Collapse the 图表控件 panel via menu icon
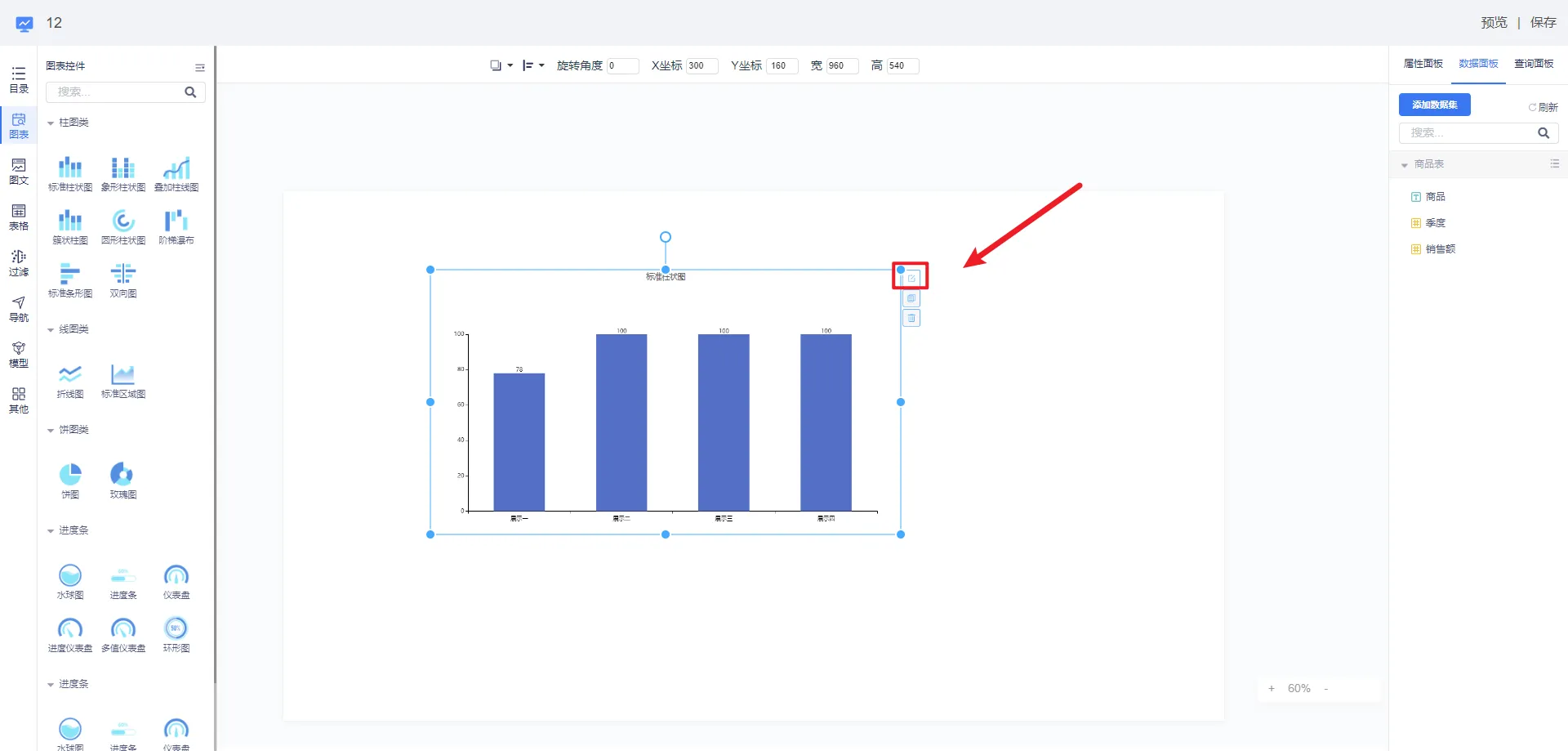The height and width of the screenshot is (751, 1568). [200, 68]
